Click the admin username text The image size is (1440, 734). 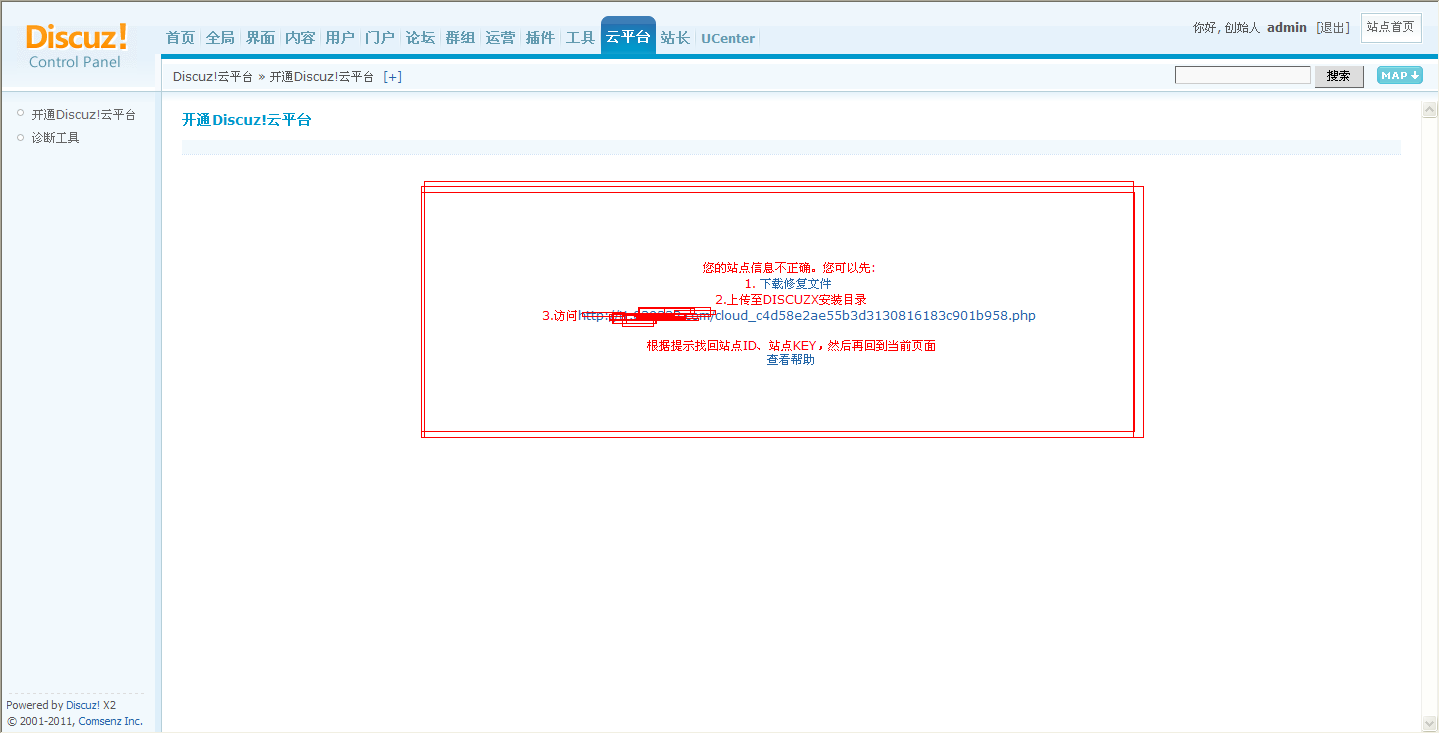click(1287, 28)
